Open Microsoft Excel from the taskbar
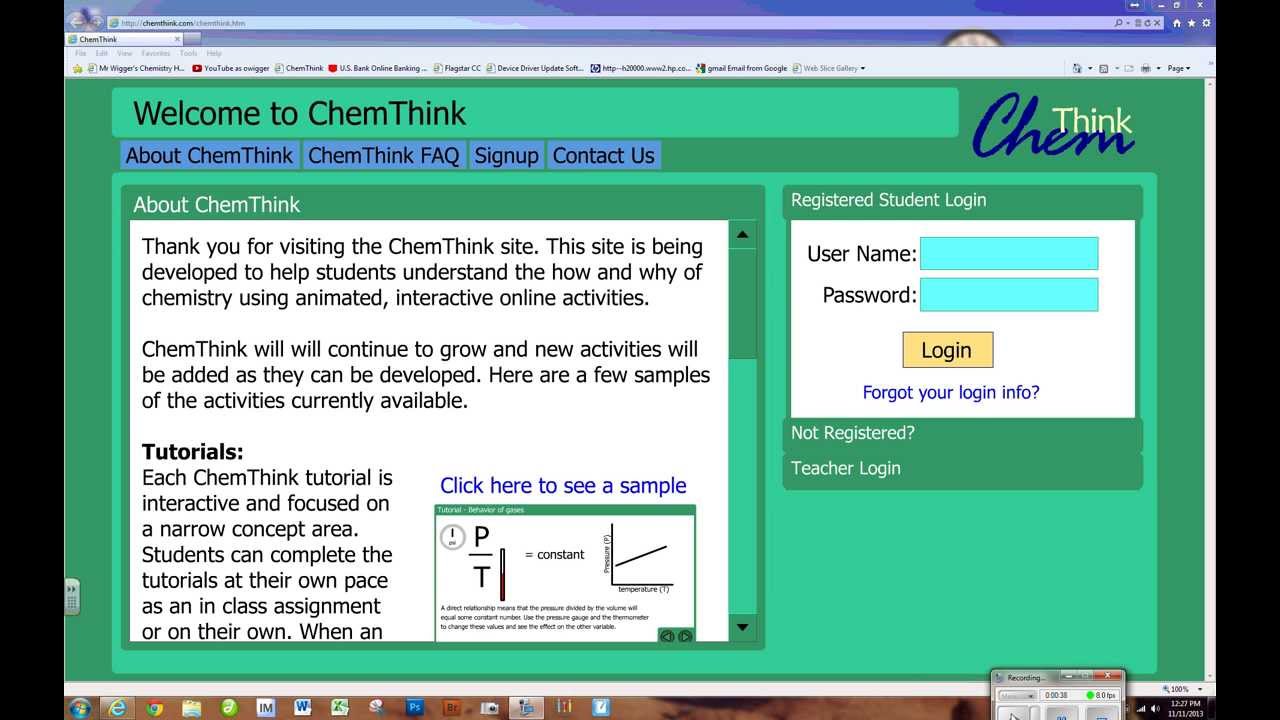This screenshot has height=720, width=1280. click(340, 708)
